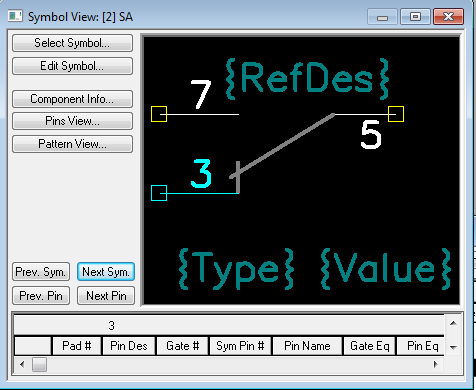Click the yellow square endpoint of pin 7
The image size is (476, 390).
(x=159, y=114)
